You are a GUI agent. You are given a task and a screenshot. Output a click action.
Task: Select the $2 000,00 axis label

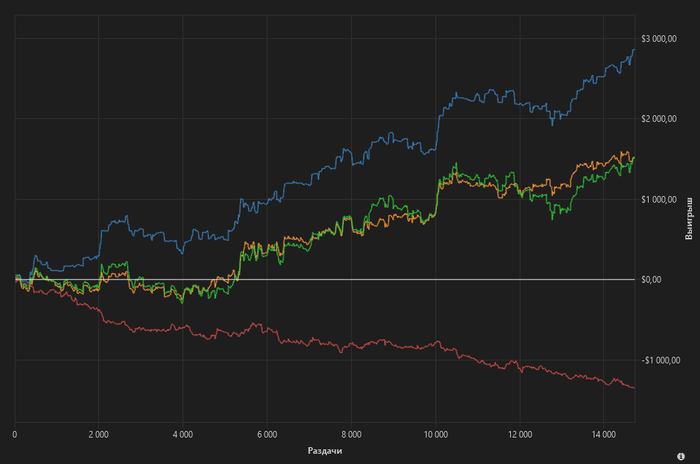click(659, 119)
